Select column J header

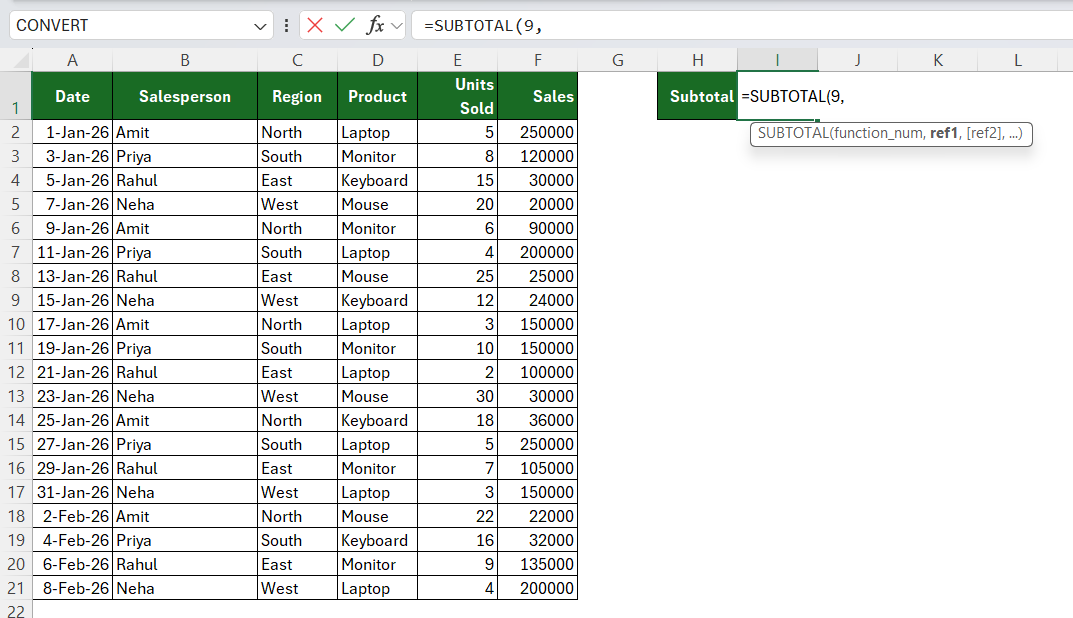point(857,60)
